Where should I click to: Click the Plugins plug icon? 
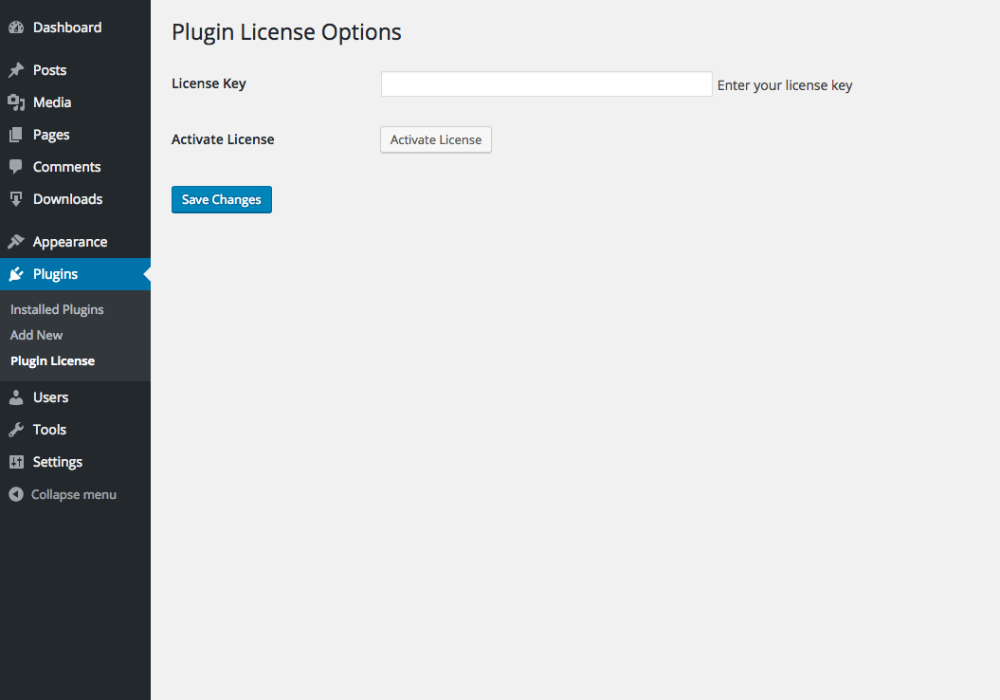pos(16,274)
